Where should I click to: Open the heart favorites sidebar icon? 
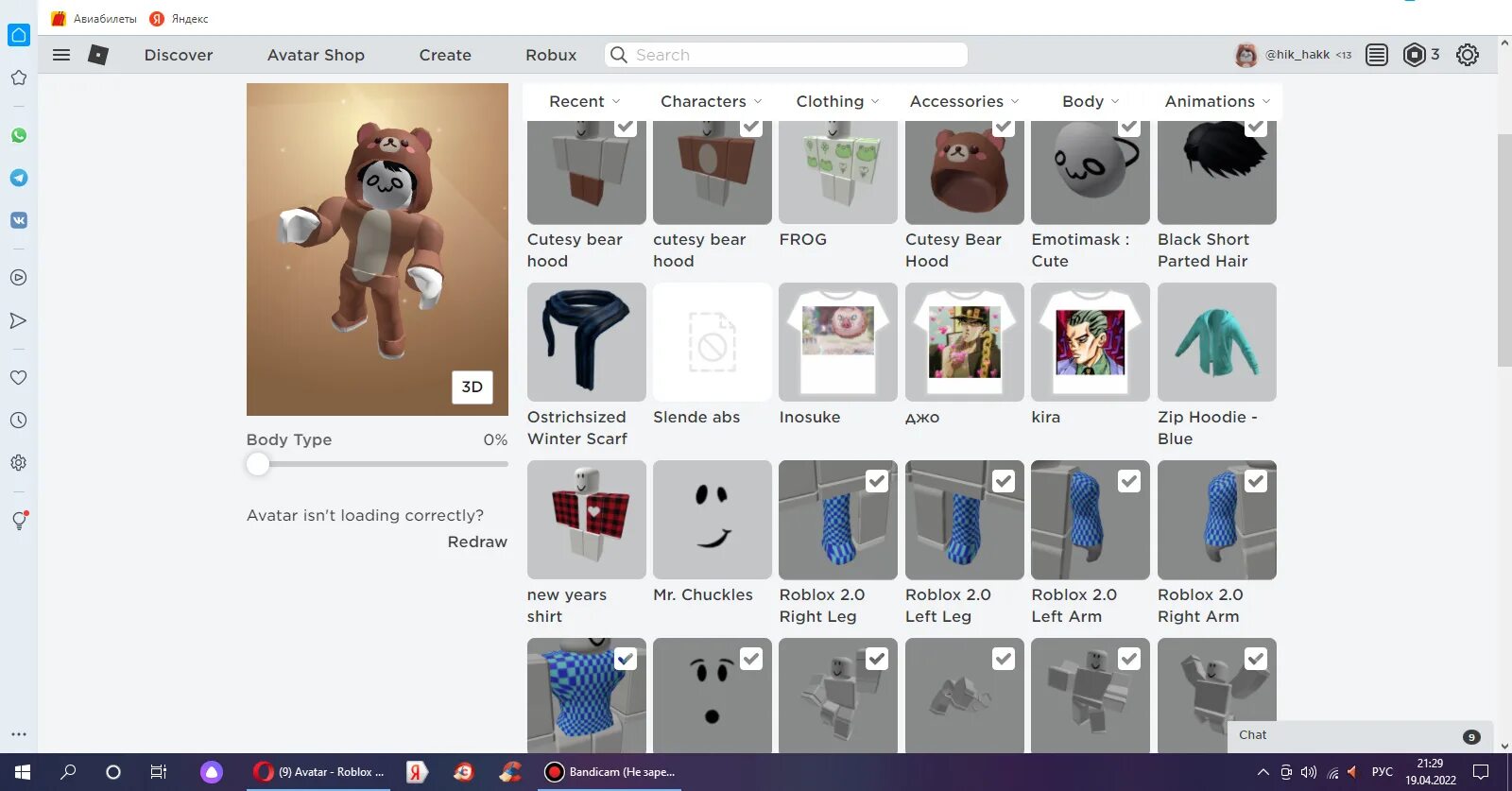tap(18, 377)
